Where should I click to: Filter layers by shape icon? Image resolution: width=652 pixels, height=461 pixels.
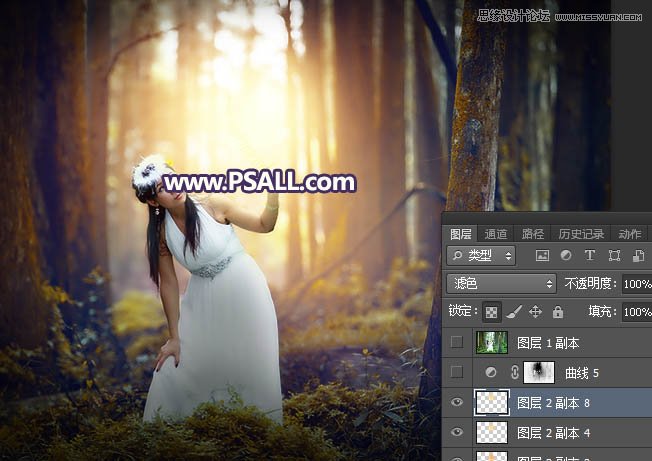tap(614, 255)
